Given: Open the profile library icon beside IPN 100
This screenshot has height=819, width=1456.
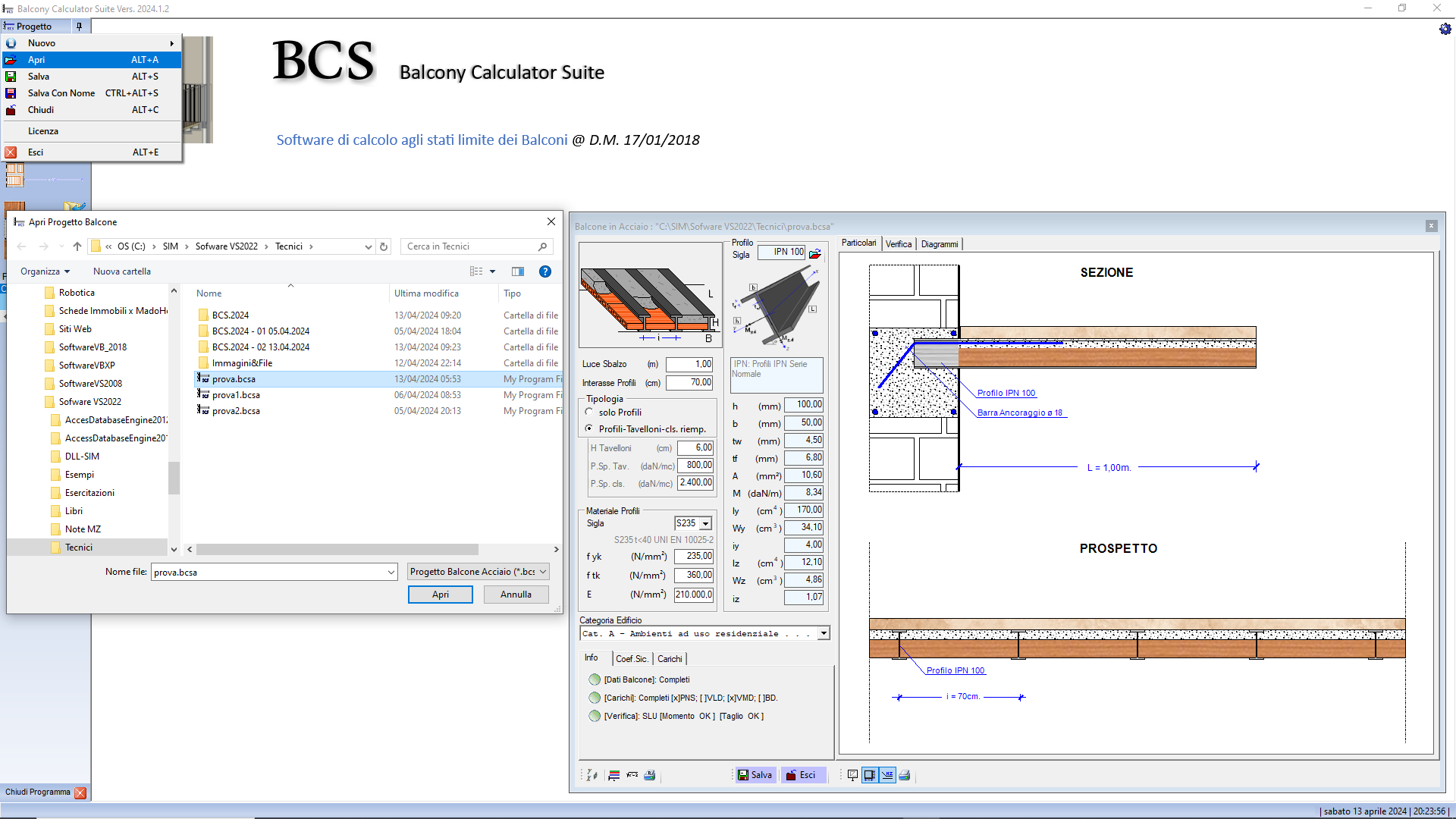Looking at the screenshot, I should (815, 253).
